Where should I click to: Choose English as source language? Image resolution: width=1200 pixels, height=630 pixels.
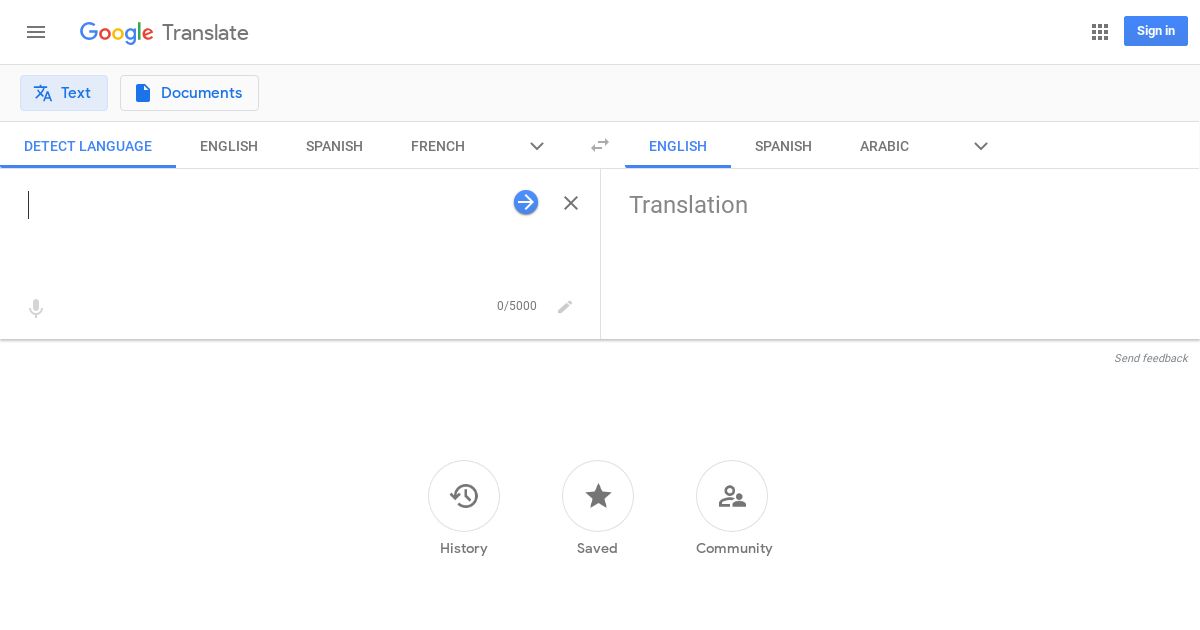[x=229, y=146]
